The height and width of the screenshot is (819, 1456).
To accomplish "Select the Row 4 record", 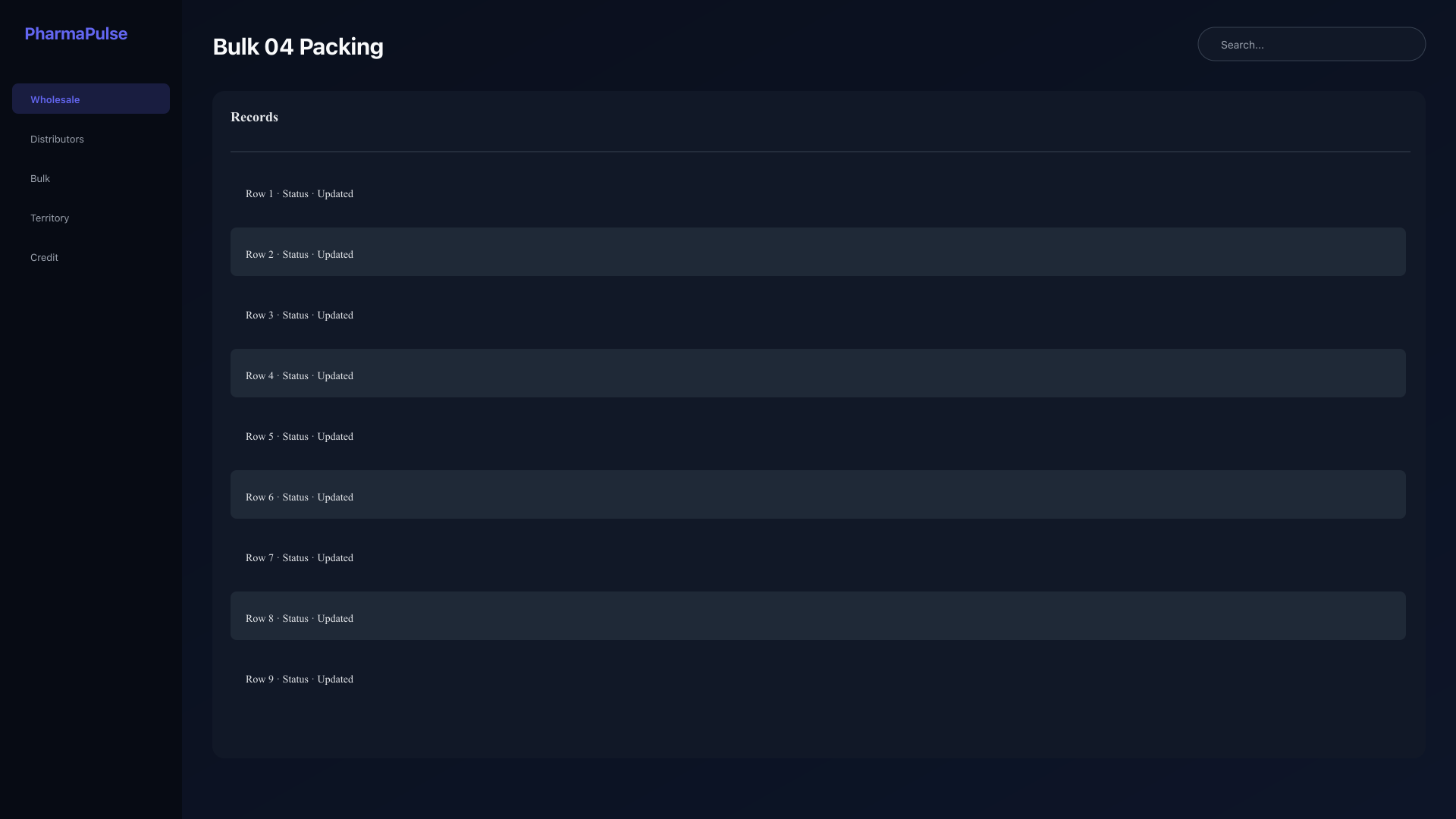I will (817, 373).
